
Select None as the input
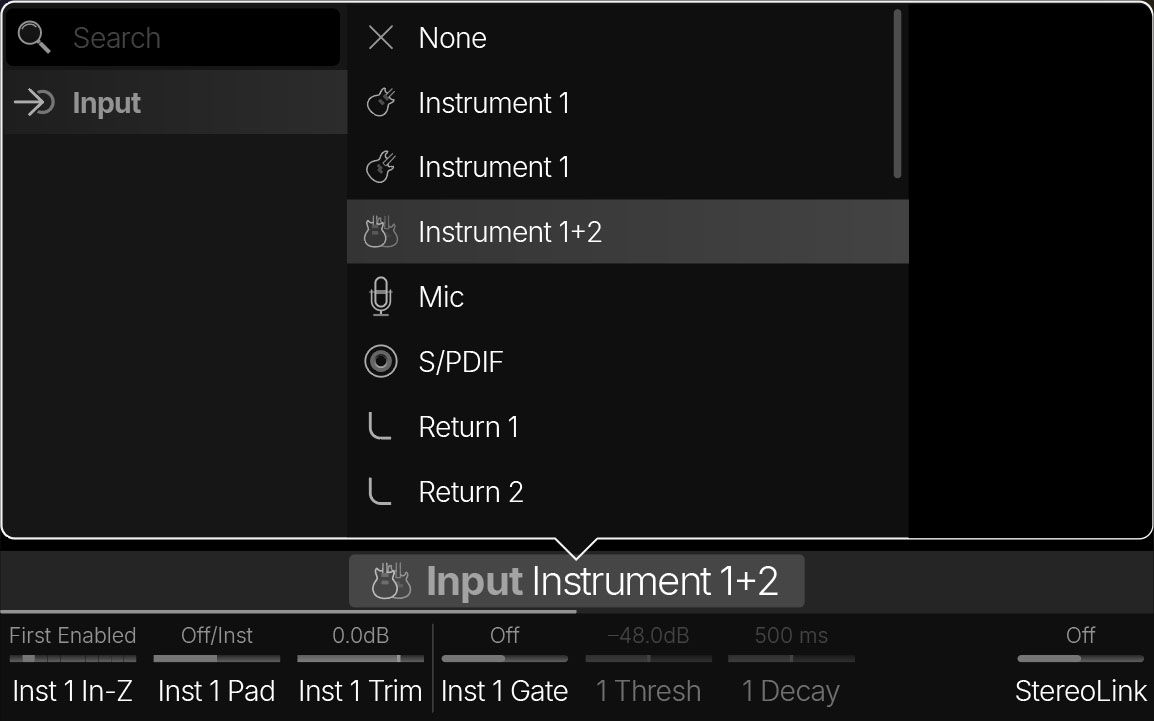pyautogui.click(x=452, y=38)
